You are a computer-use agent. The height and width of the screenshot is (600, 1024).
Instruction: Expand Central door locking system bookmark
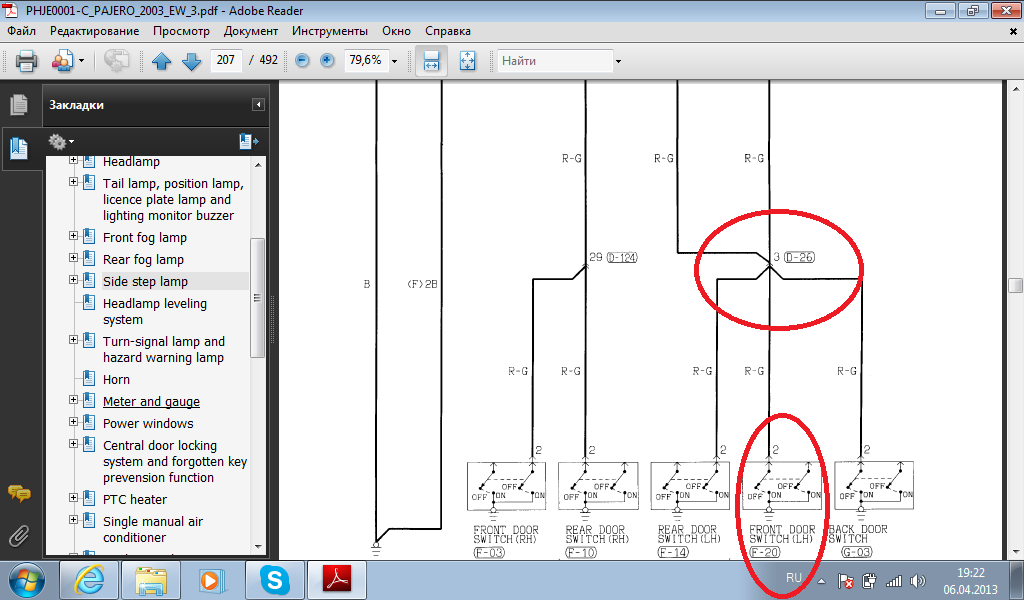73,444
